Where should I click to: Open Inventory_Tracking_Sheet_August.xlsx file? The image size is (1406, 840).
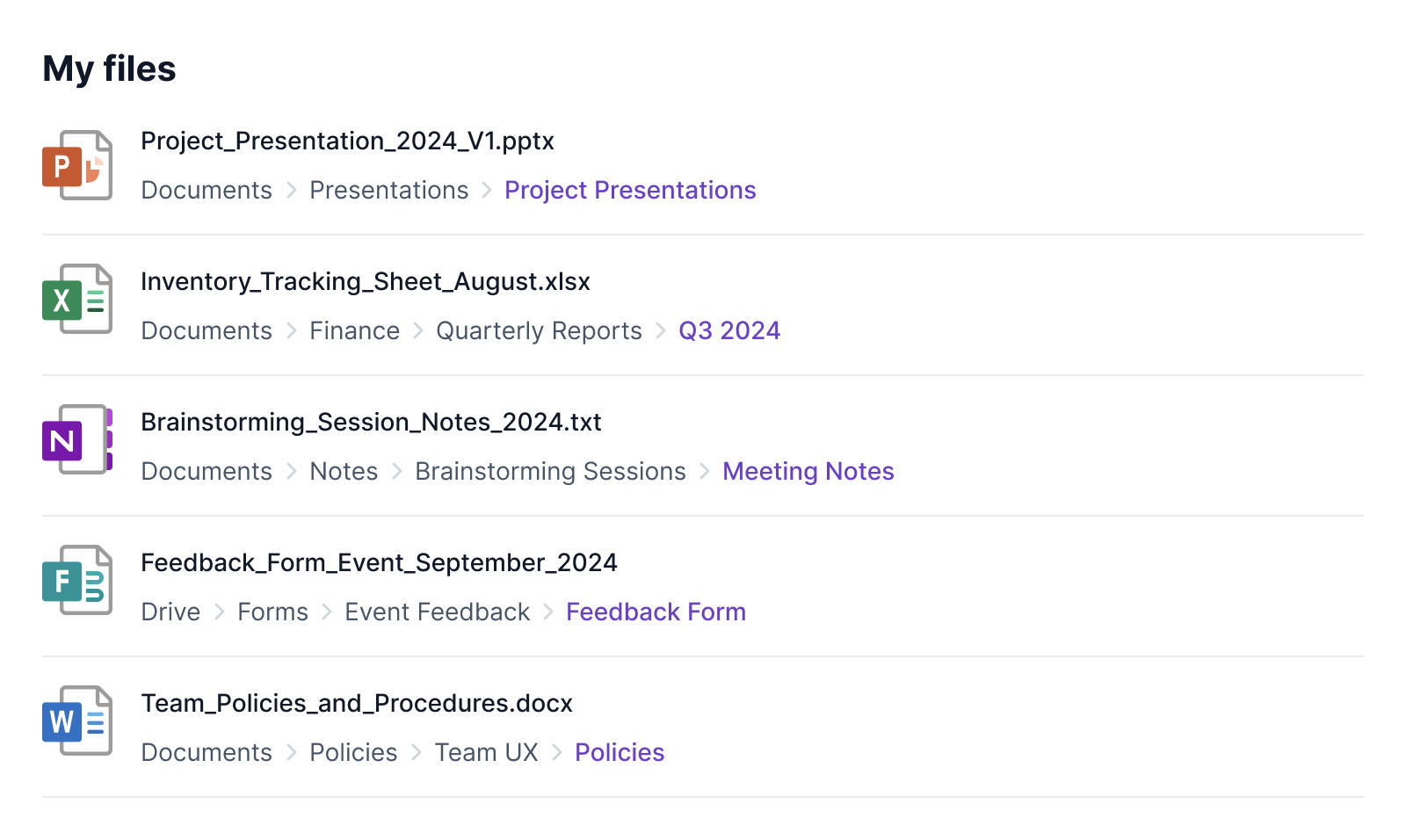tap(366, 282)
